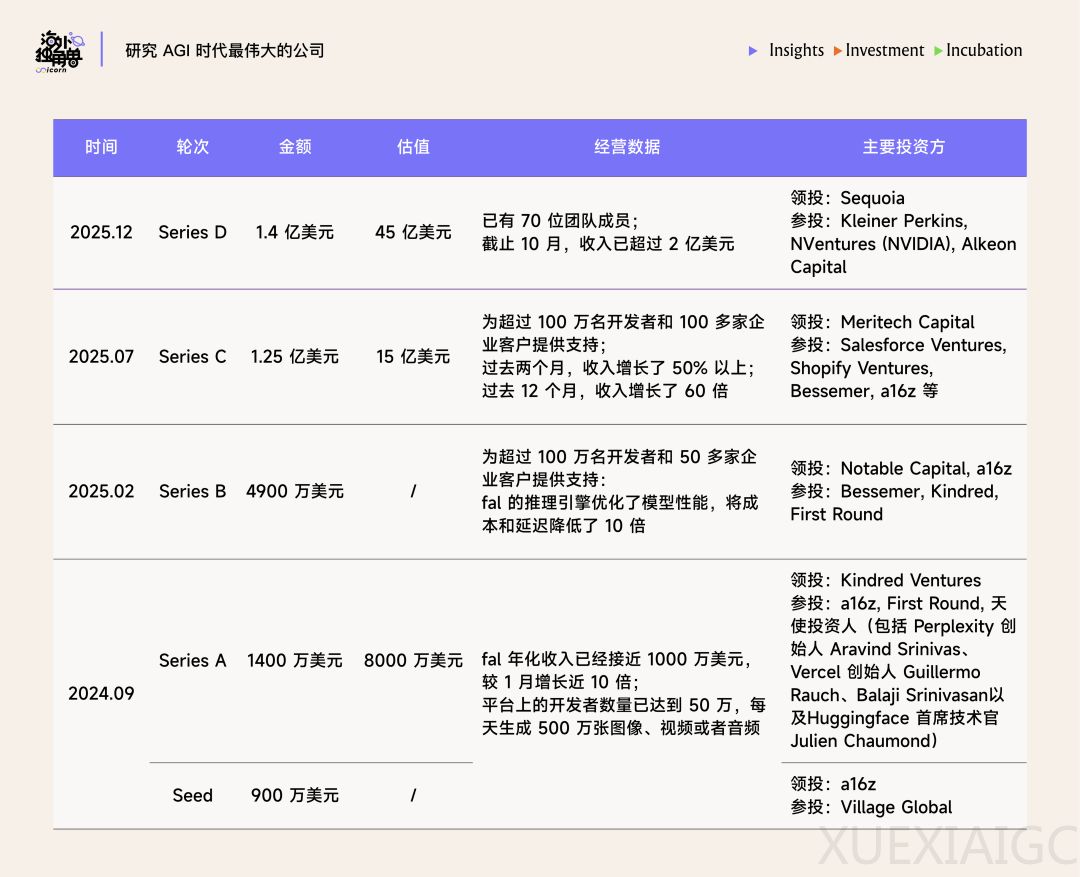This screenshot has height=877, width=1080.
Task: Switch to the Investment section
Action: [884, 50]
